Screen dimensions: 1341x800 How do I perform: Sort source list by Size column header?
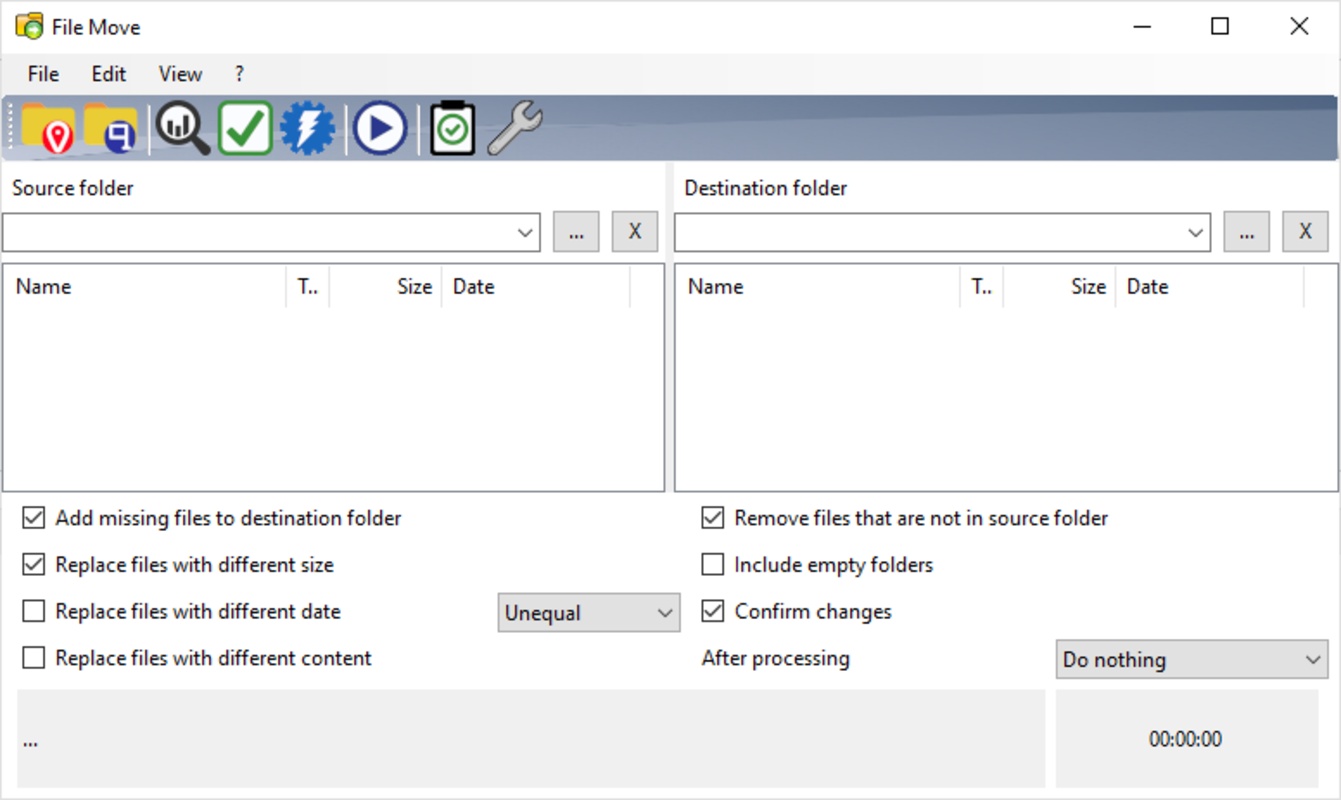tap(413, 287)
